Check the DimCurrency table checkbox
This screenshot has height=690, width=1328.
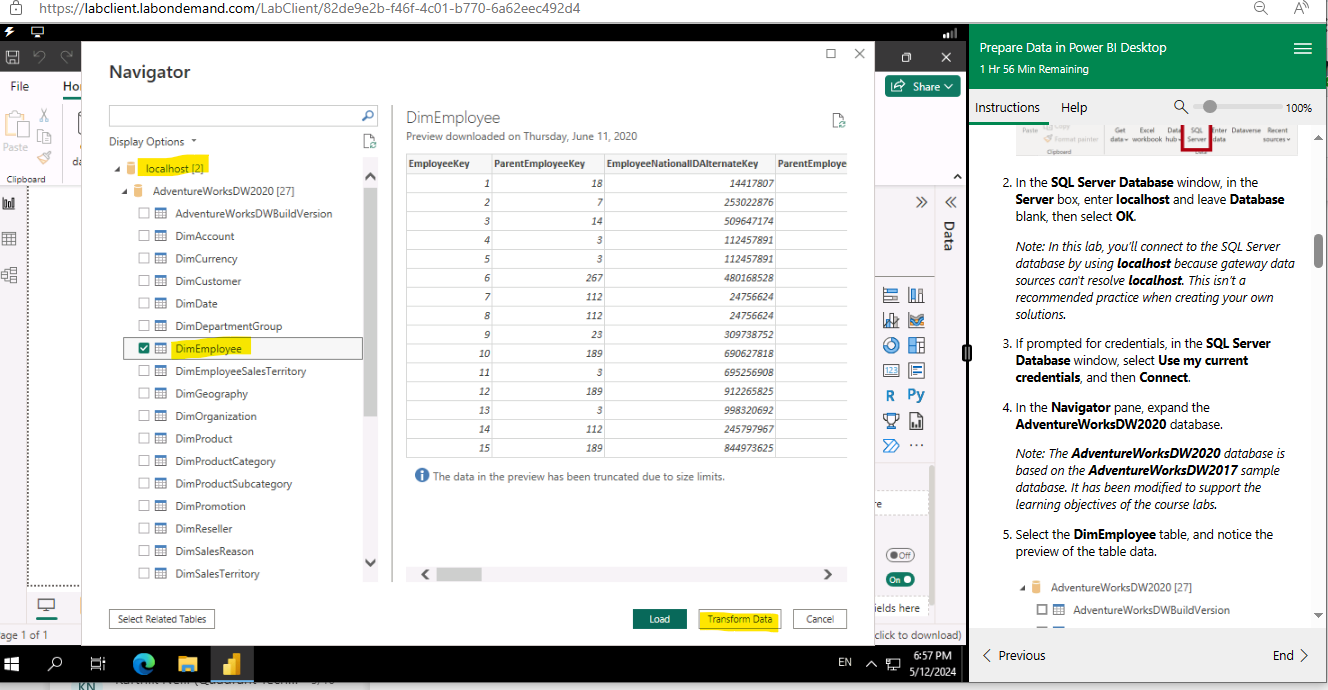pos(144,258)
